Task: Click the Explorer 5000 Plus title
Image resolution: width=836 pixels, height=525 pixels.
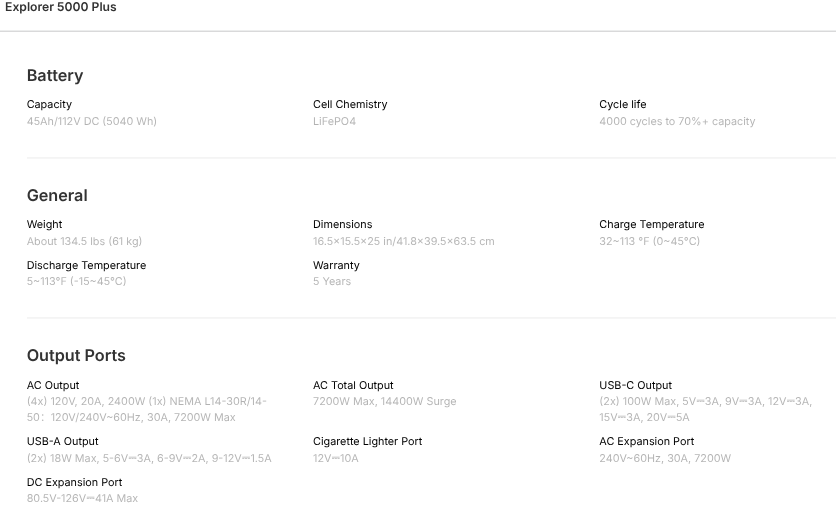Action: pos(60,7)
